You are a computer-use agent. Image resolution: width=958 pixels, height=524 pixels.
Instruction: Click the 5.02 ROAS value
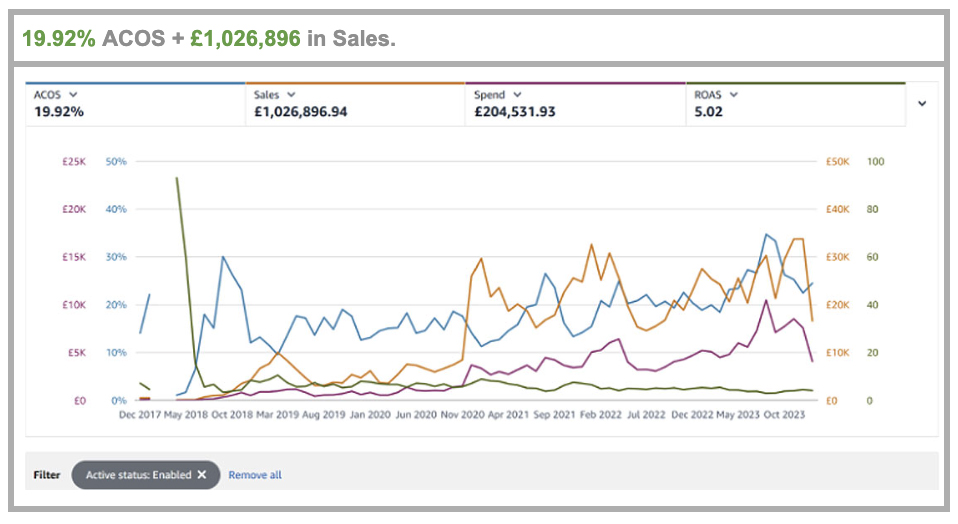click(708, 112)
